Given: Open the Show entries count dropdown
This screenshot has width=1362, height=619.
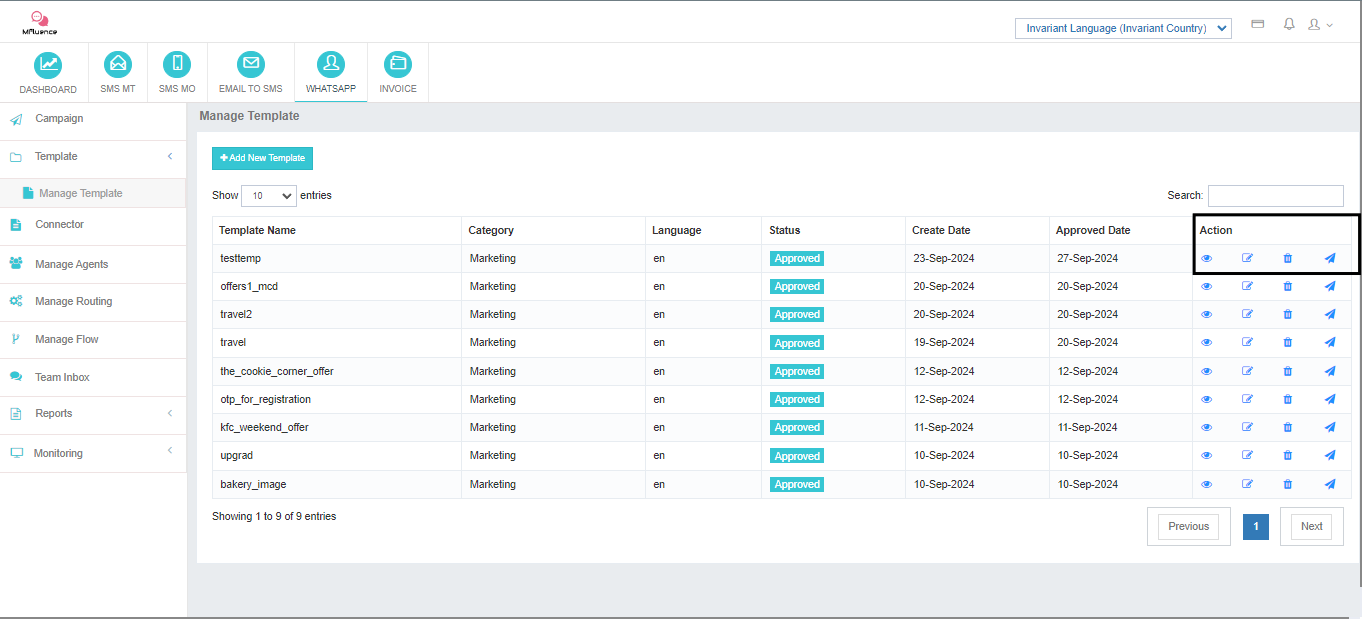Looking at the screenshot, I should point(269,196).
